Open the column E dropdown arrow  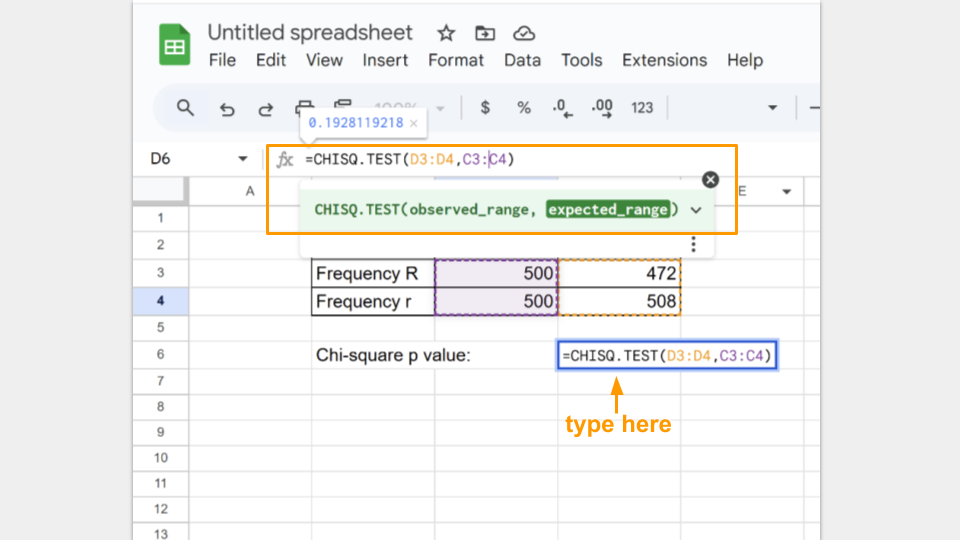(786, 192)
